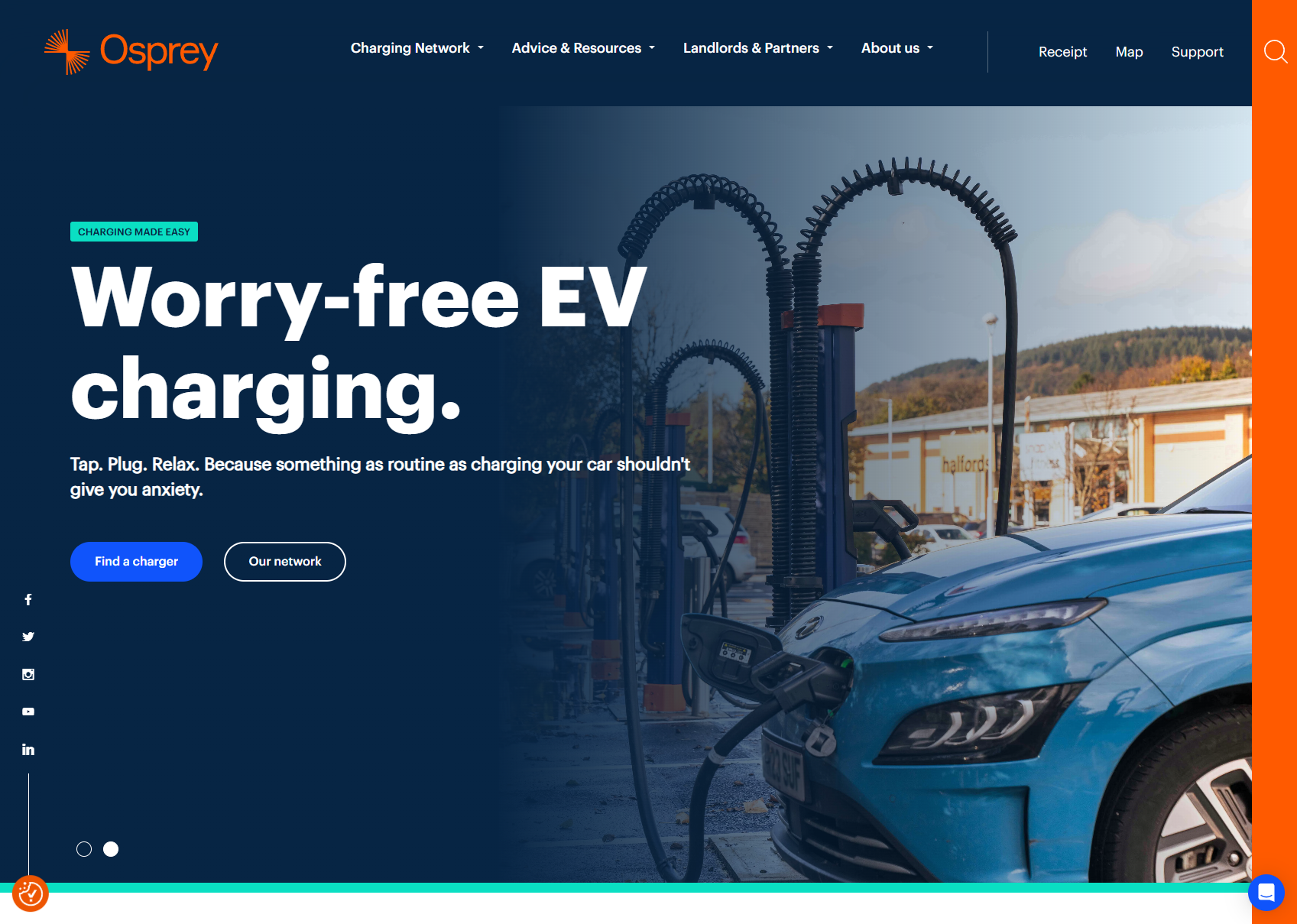Open the LinkedIn social icon

click(x=28, y=749)
